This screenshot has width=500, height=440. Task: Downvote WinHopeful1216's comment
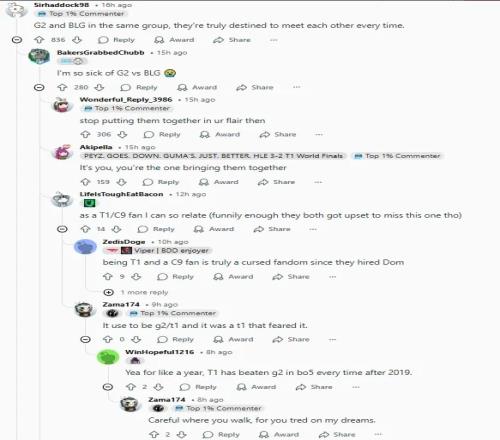[x=158, y=387]
